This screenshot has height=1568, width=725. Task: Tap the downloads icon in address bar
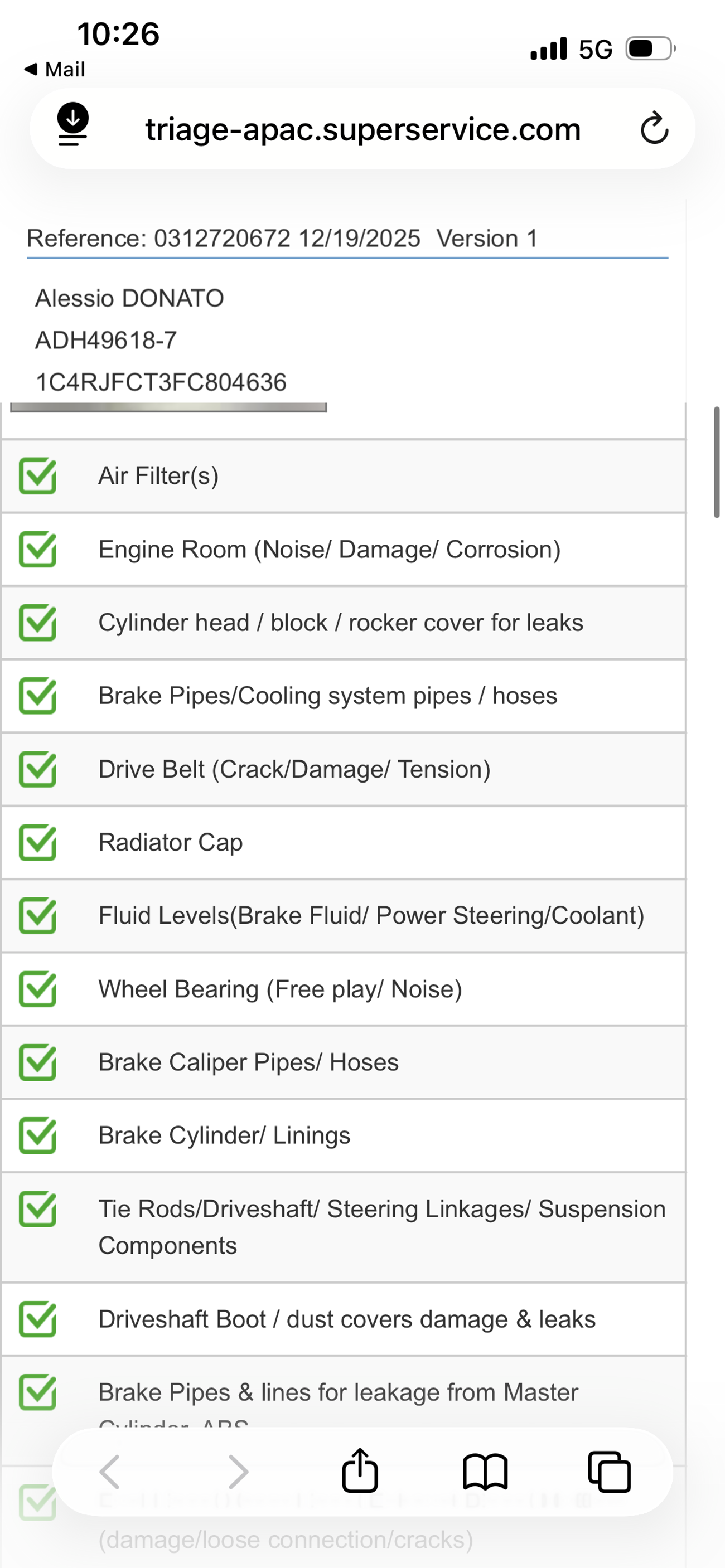(73, 124)
